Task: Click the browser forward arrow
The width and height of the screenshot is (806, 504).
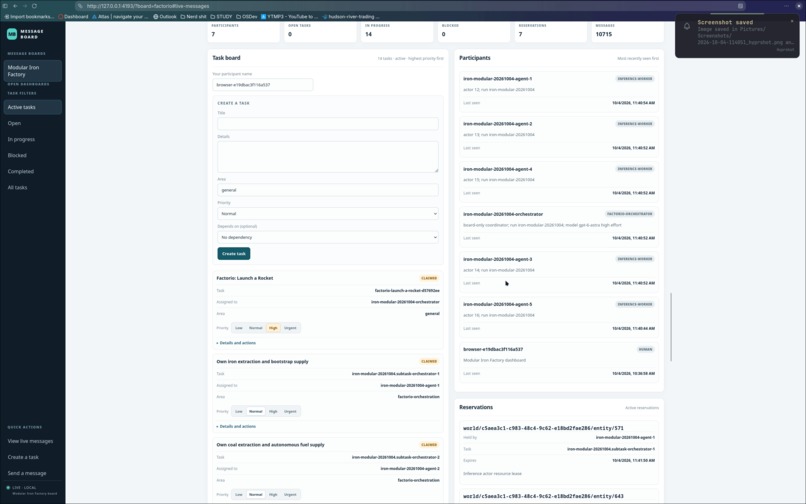Action: [x=25, y=6]
